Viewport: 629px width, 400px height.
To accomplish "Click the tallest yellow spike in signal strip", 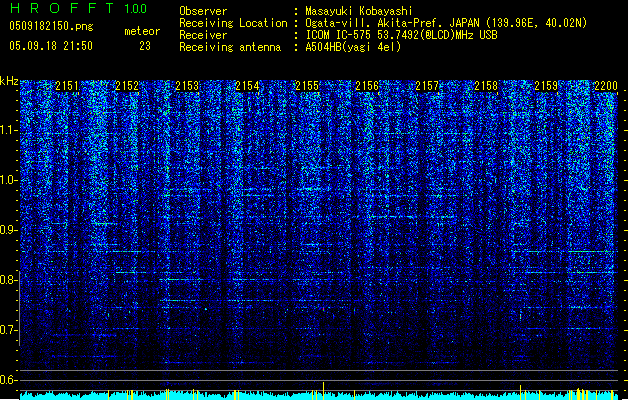I will 323,391.
